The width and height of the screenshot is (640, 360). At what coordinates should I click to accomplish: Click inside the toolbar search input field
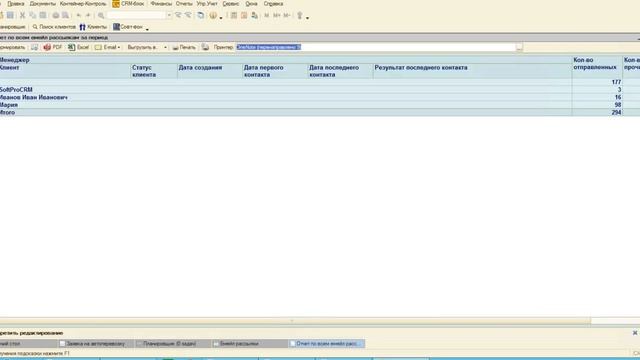[136, 16]
